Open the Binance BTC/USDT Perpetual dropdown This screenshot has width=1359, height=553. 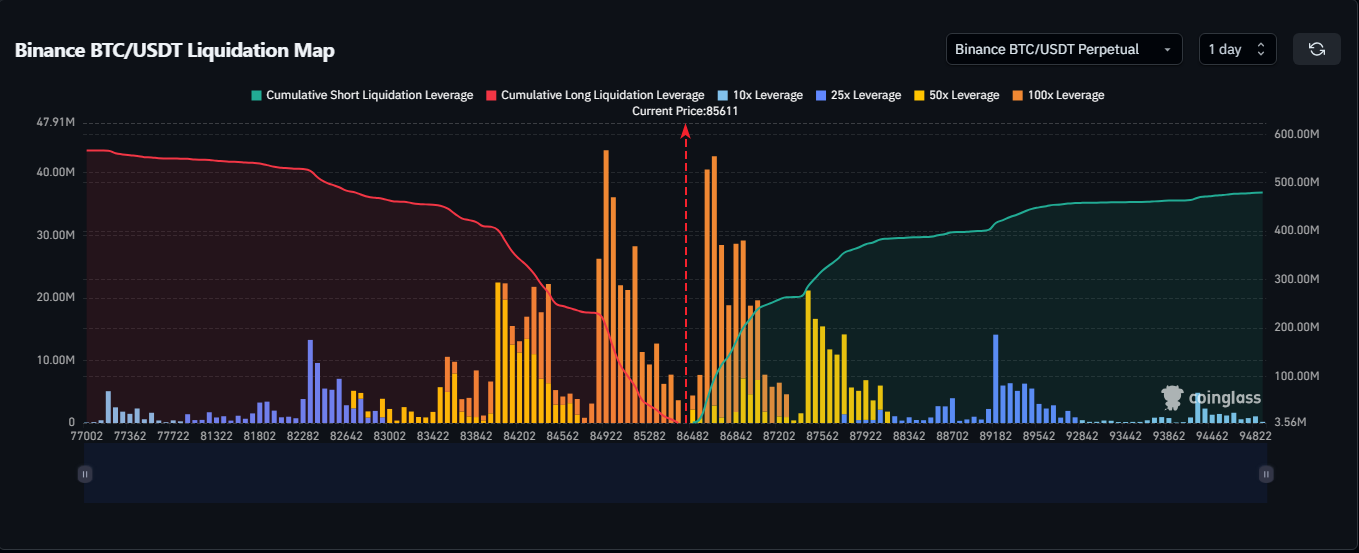tap(1063, 49)
